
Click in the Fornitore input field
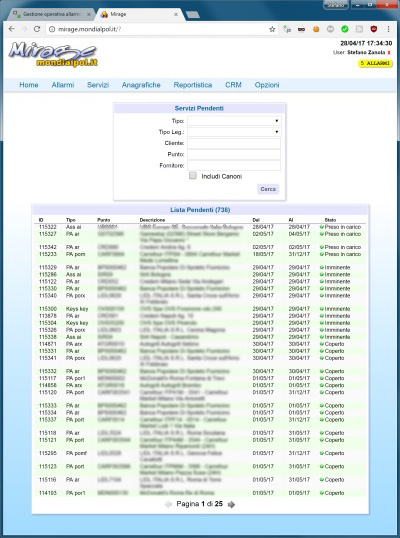(234, 165)
